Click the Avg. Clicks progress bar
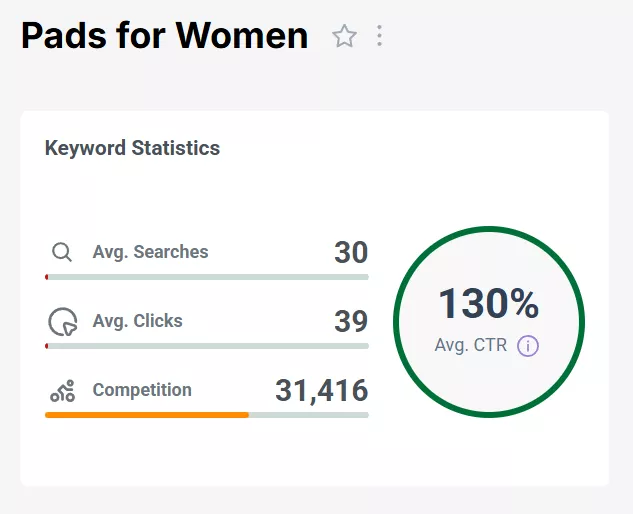 pyautogui.click(x=207, y=346)
